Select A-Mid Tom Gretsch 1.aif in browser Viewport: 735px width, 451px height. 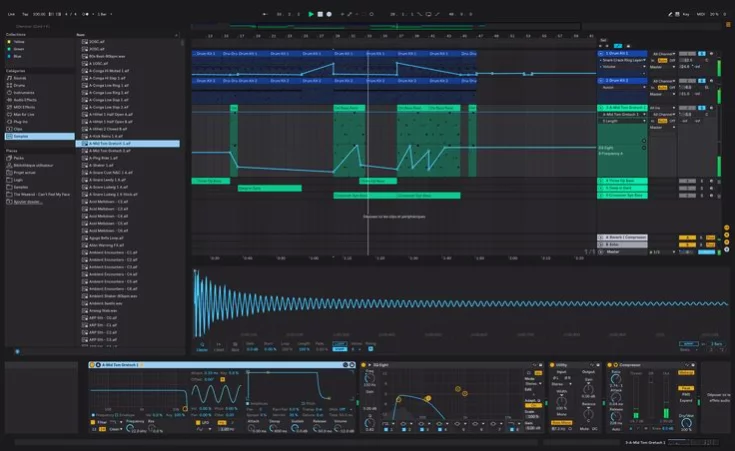click(x=128, y=143)
